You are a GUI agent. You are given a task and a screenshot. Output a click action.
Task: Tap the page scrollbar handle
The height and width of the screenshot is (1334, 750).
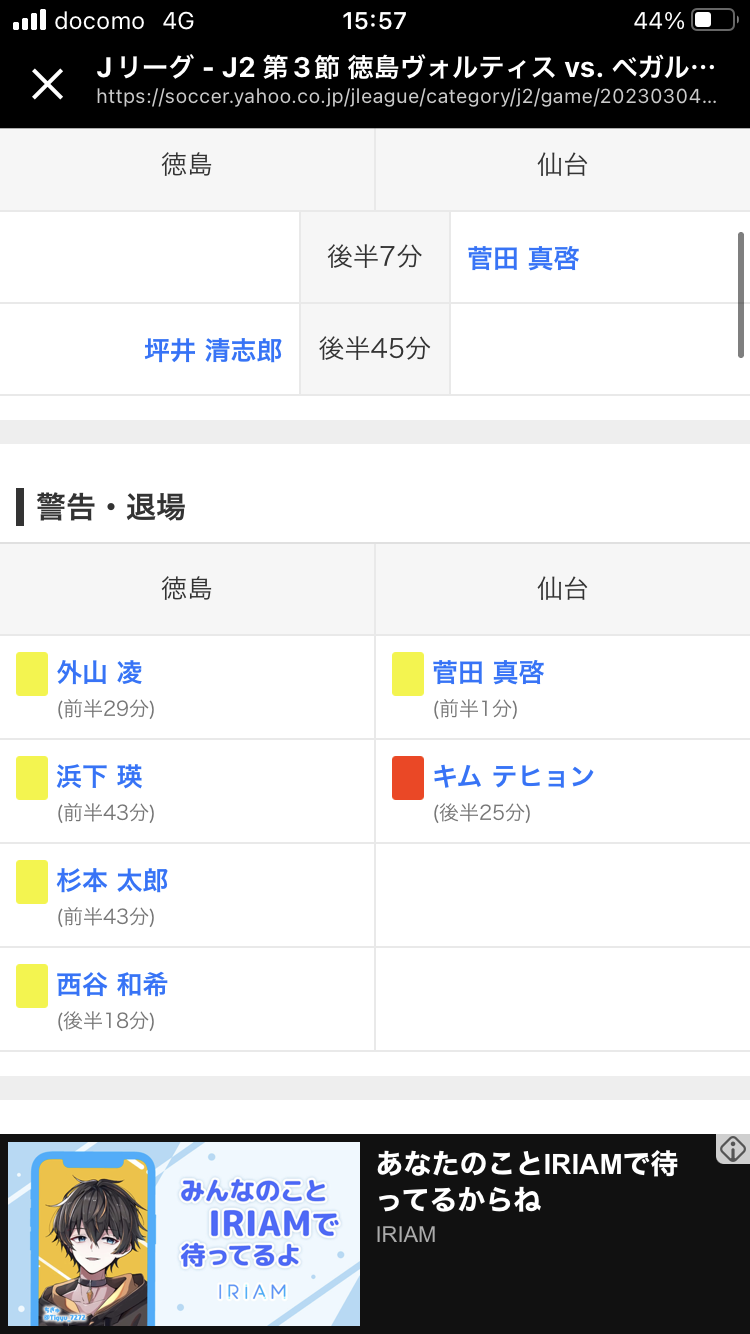pos(741,294)
